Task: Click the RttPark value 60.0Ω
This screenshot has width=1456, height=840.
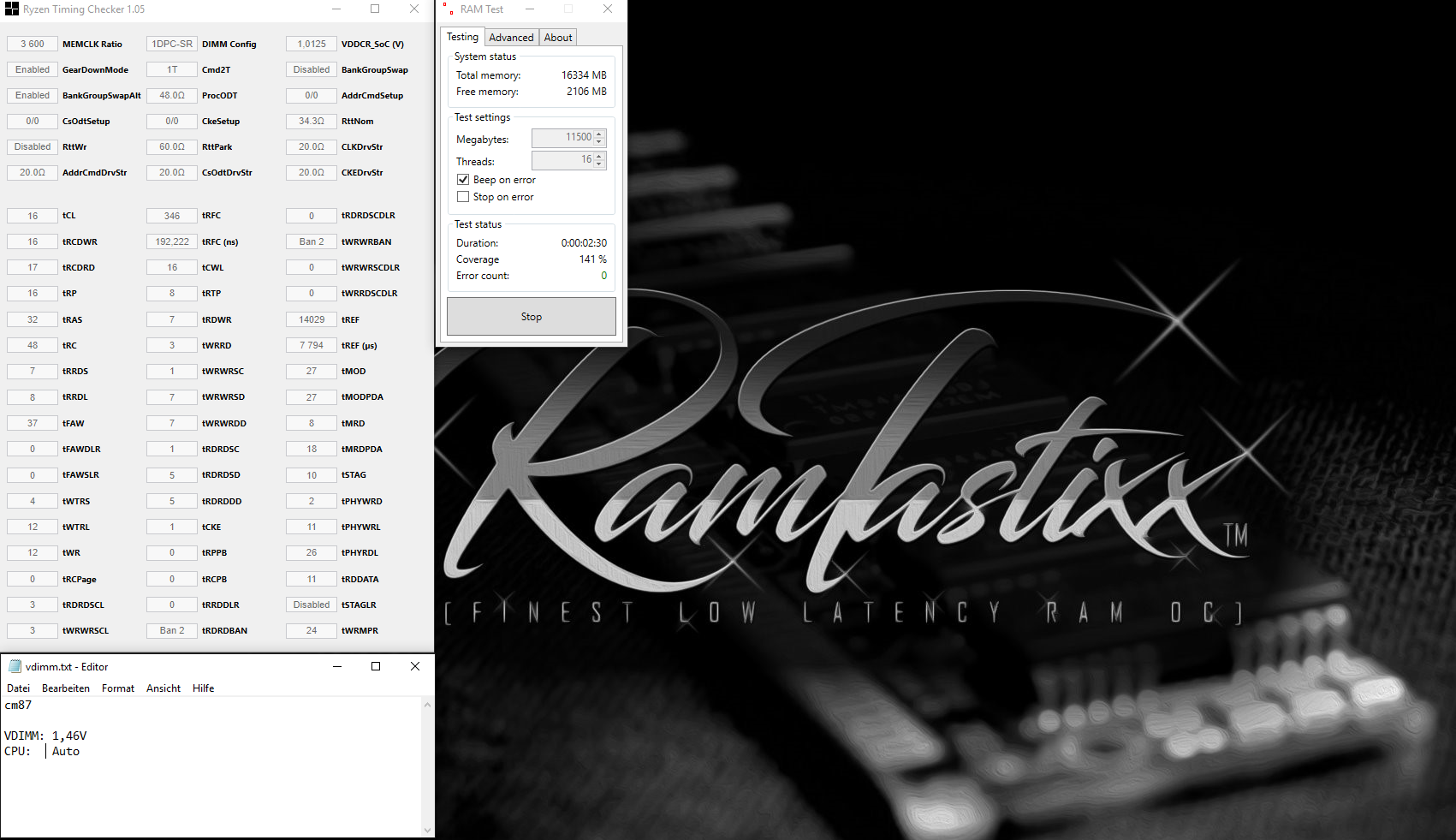Action: tap(172, 146)
